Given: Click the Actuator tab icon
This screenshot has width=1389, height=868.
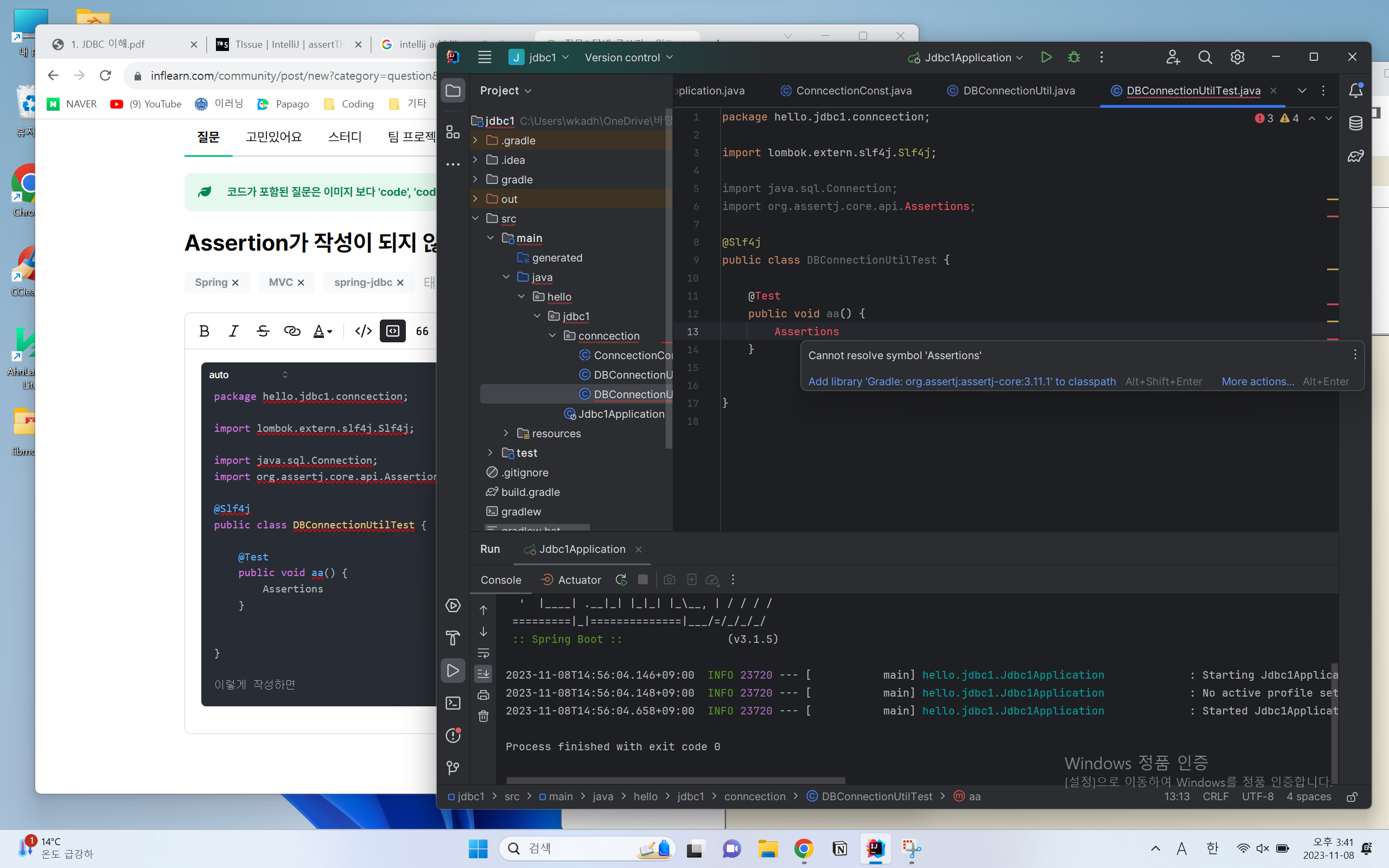Looking at the screenshot, I should [548, 579].
